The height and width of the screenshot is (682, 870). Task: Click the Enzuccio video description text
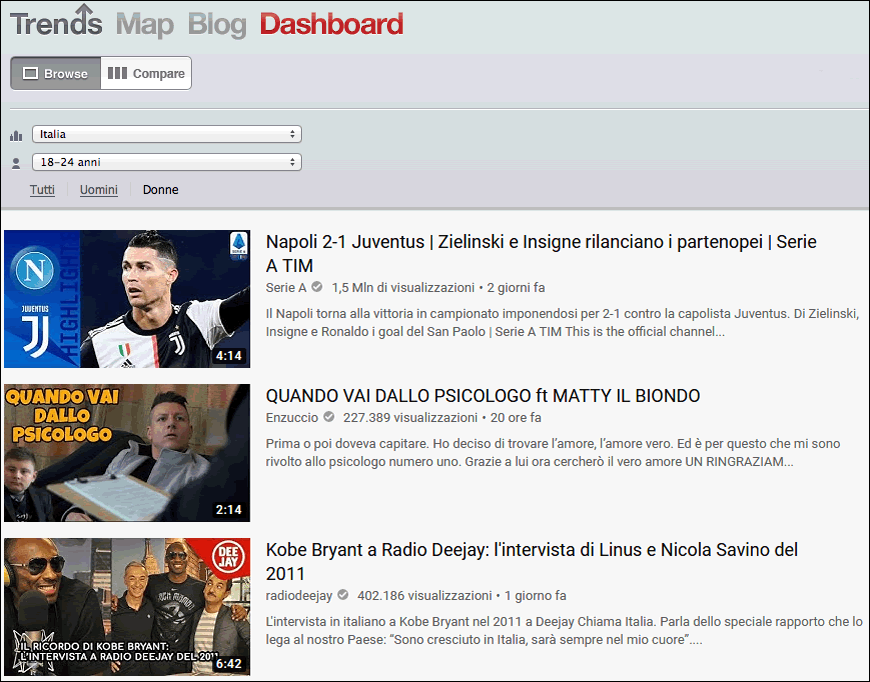[x=553, y=452]
